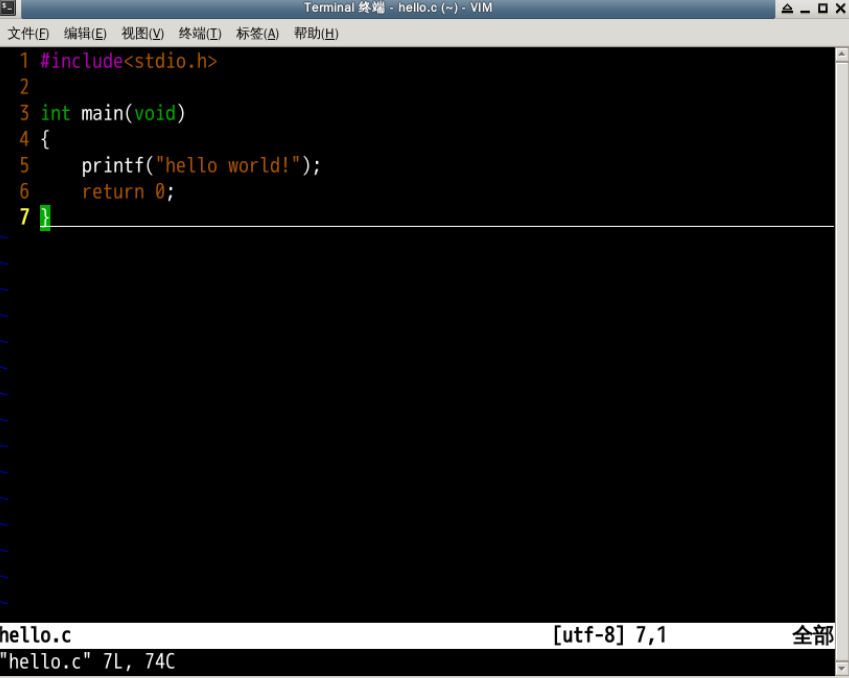
Task: Show the 标签(A) menu
Action: click(x=257, y=34)
